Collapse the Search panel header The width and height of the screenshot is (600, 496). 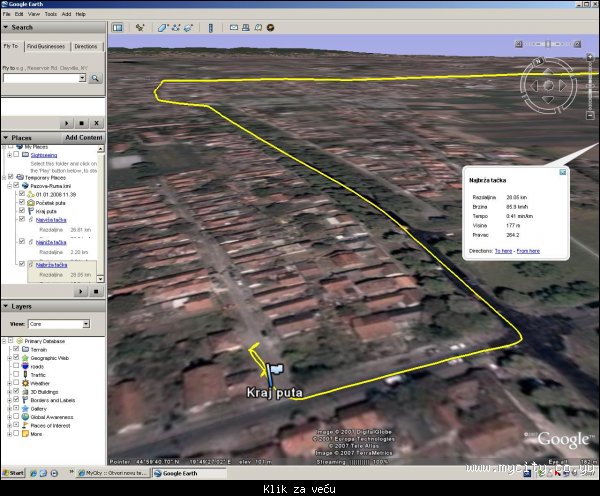(x=5, y=27)
